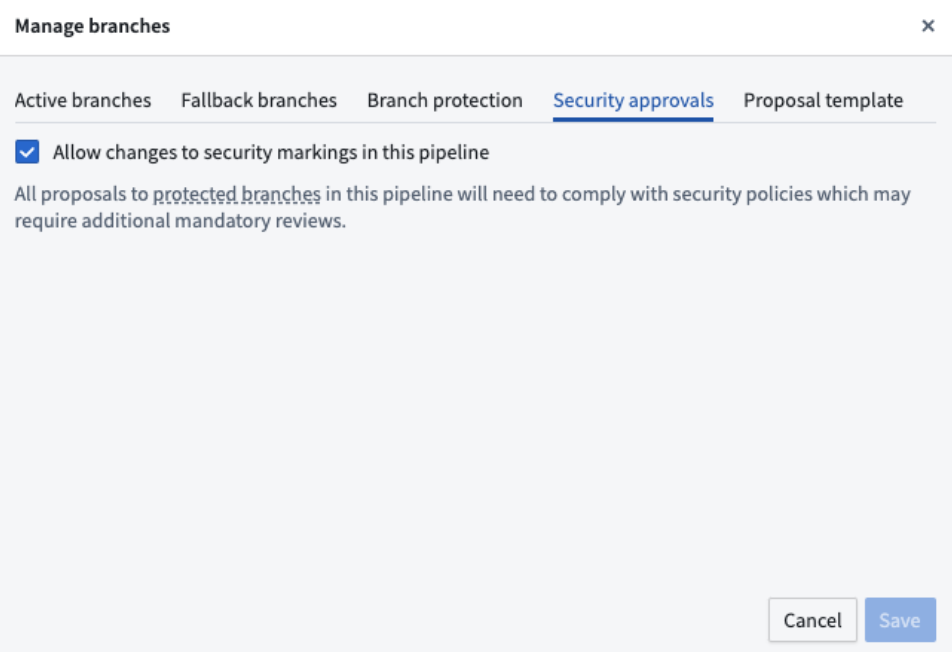Close the Manage branches dialog
Image resolution: width=952 pixels, height=652 pixels.
coord(927,26)
